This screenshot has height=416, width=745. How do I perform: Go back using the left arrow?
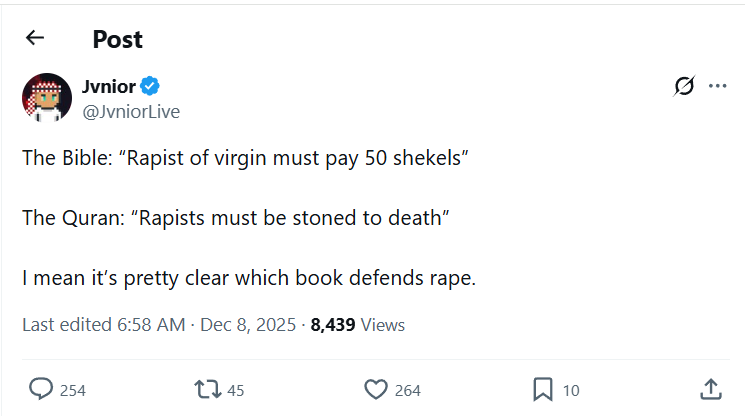35,38
